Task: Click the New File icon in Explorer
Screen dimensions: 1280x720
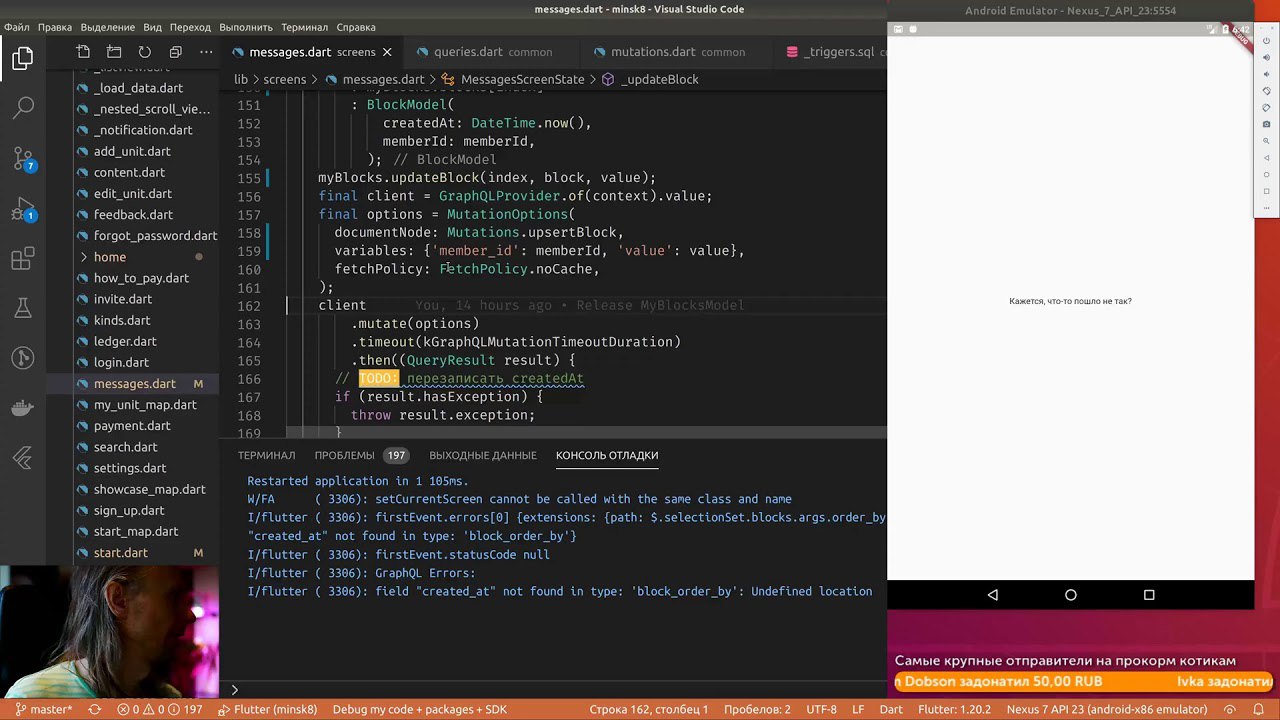Action: pos(83,52)
